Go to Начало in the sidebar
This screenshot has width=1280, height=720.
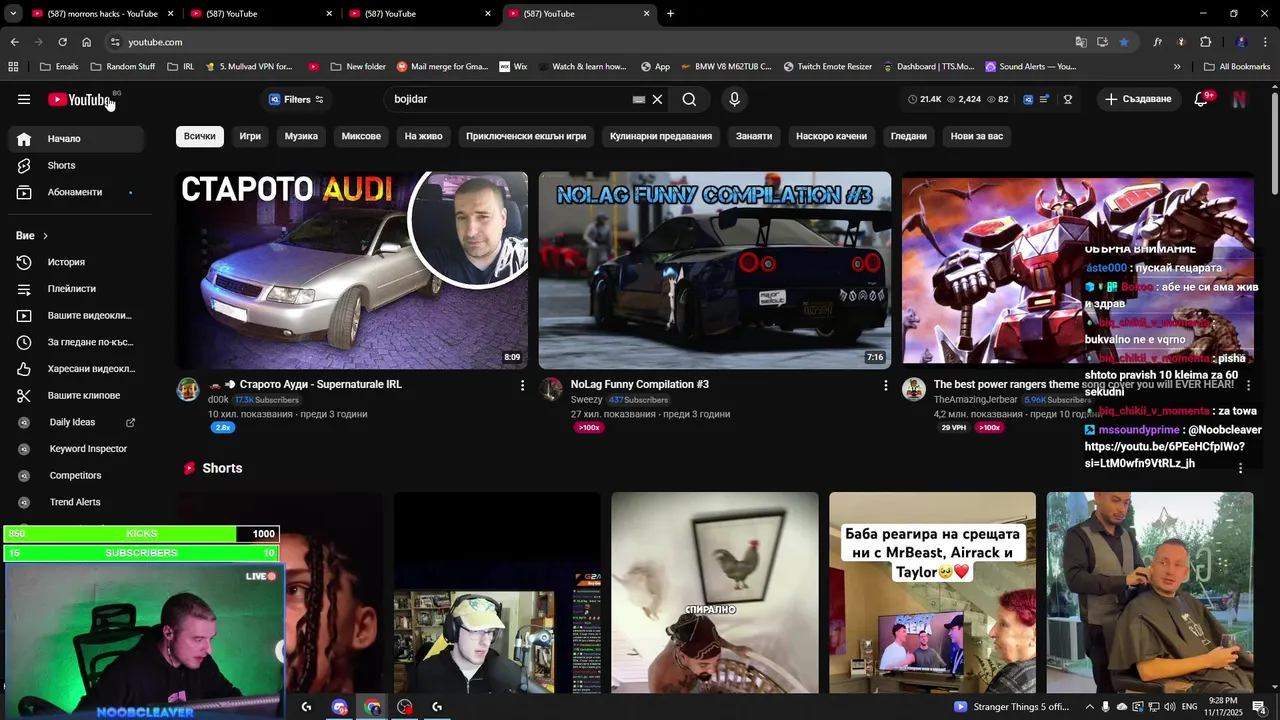76,139
